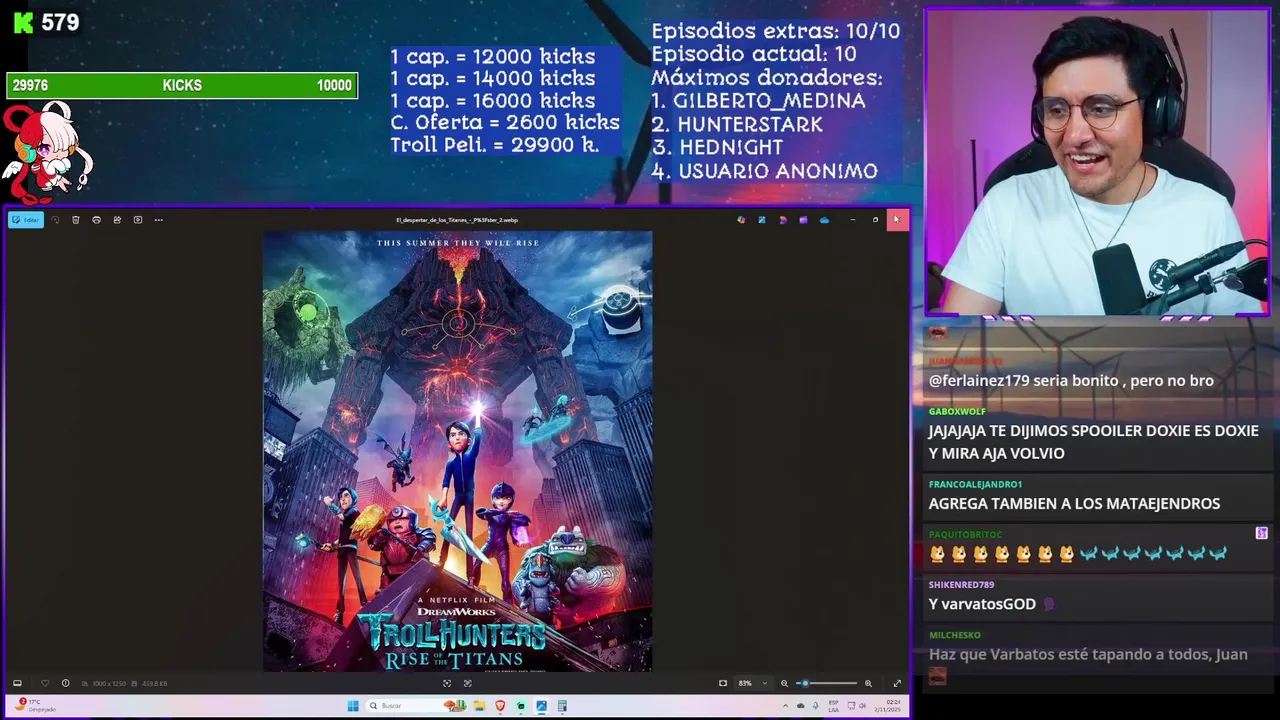Click the SHIKENRED789 chat username
Image resolution: width=1280 pixels, height=720 pixels.
[x=961, y=585]
